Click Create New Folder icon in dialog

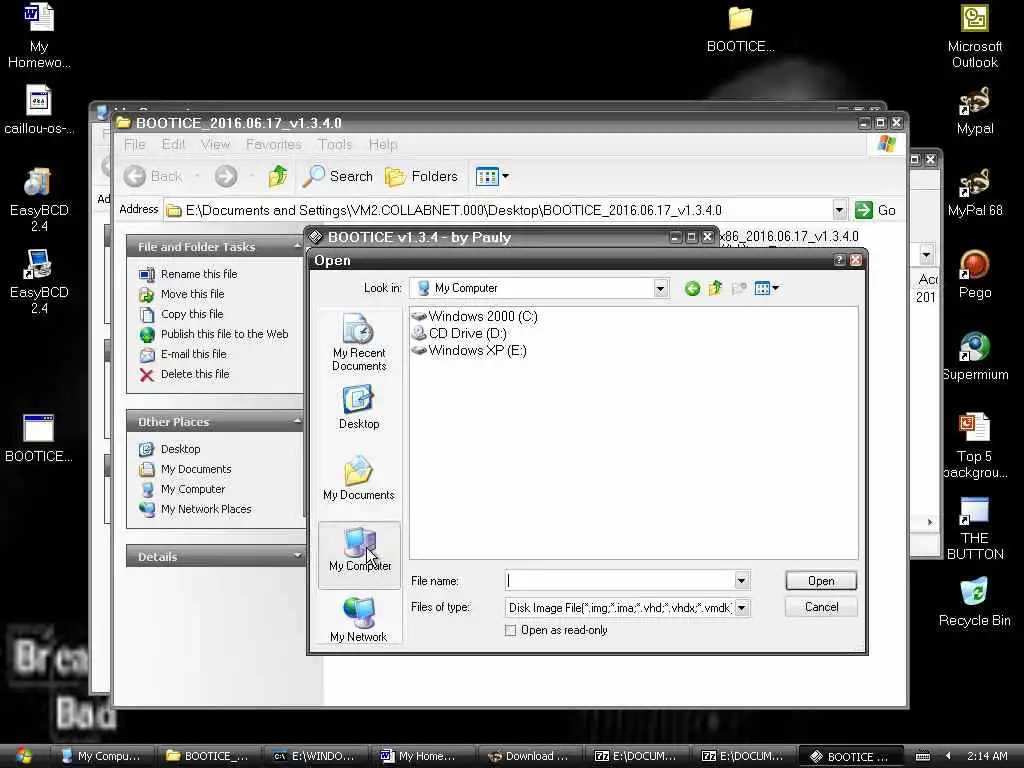[x=739, y=288]
